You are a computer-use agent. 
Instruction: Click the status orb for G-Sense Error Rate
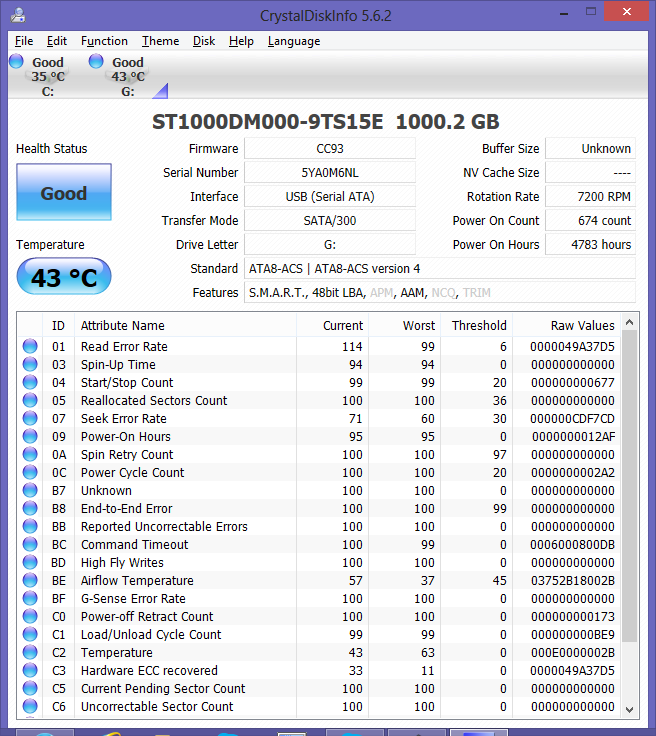point(30,598)
